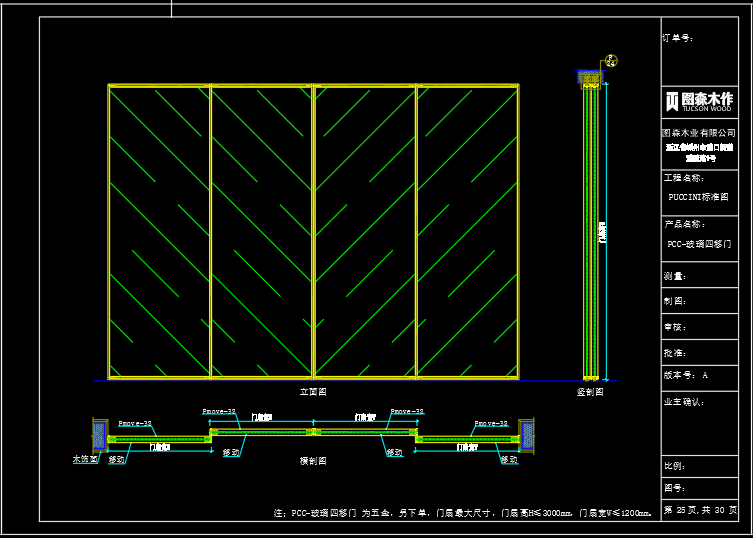Screen dimensions: 753x538
Task: Click the blue head track atop vertical section
Action: click(592, 78)
